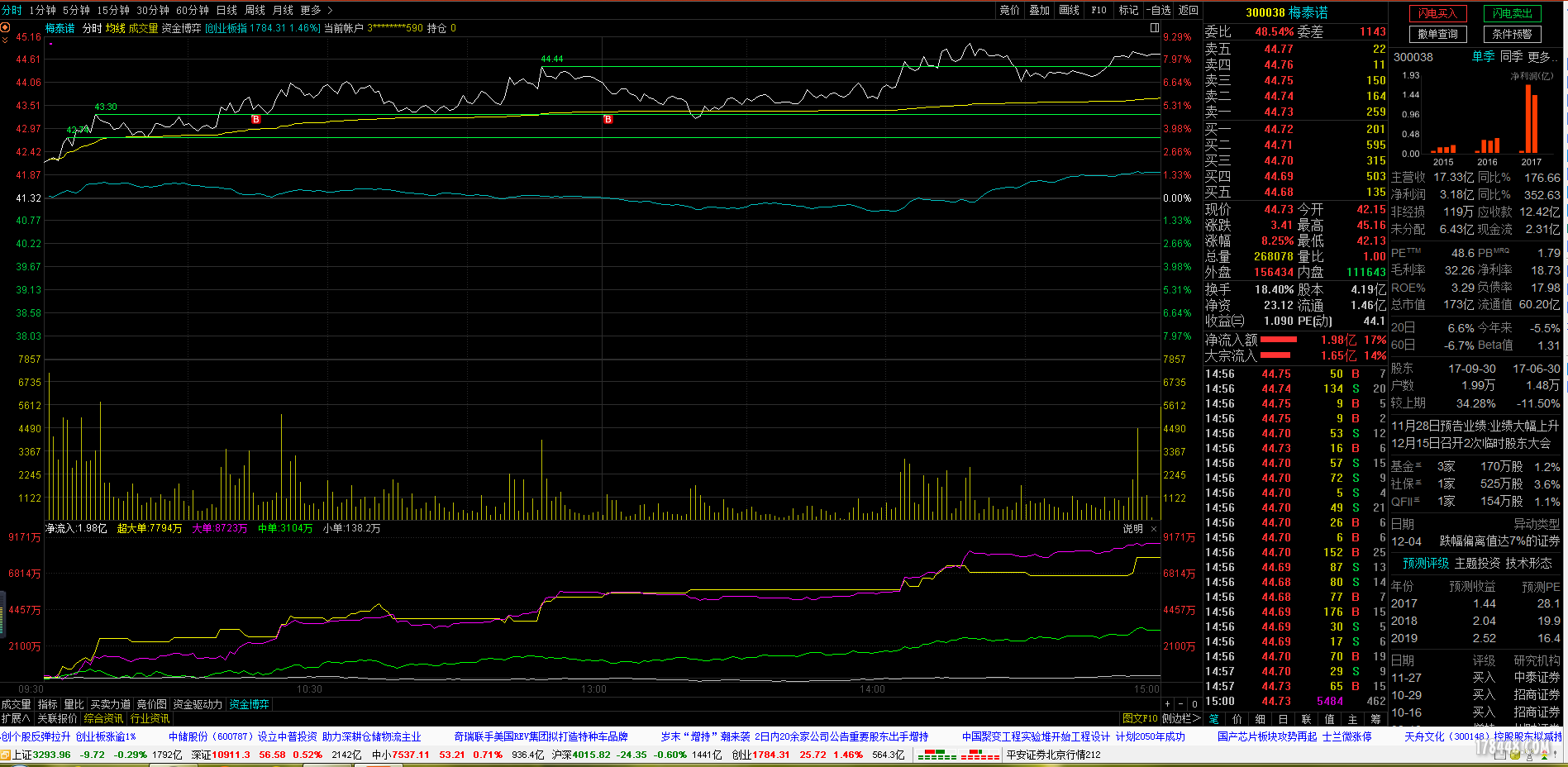Select 同季 financial view
The image size is (1568, 767).
[1511, 56]
